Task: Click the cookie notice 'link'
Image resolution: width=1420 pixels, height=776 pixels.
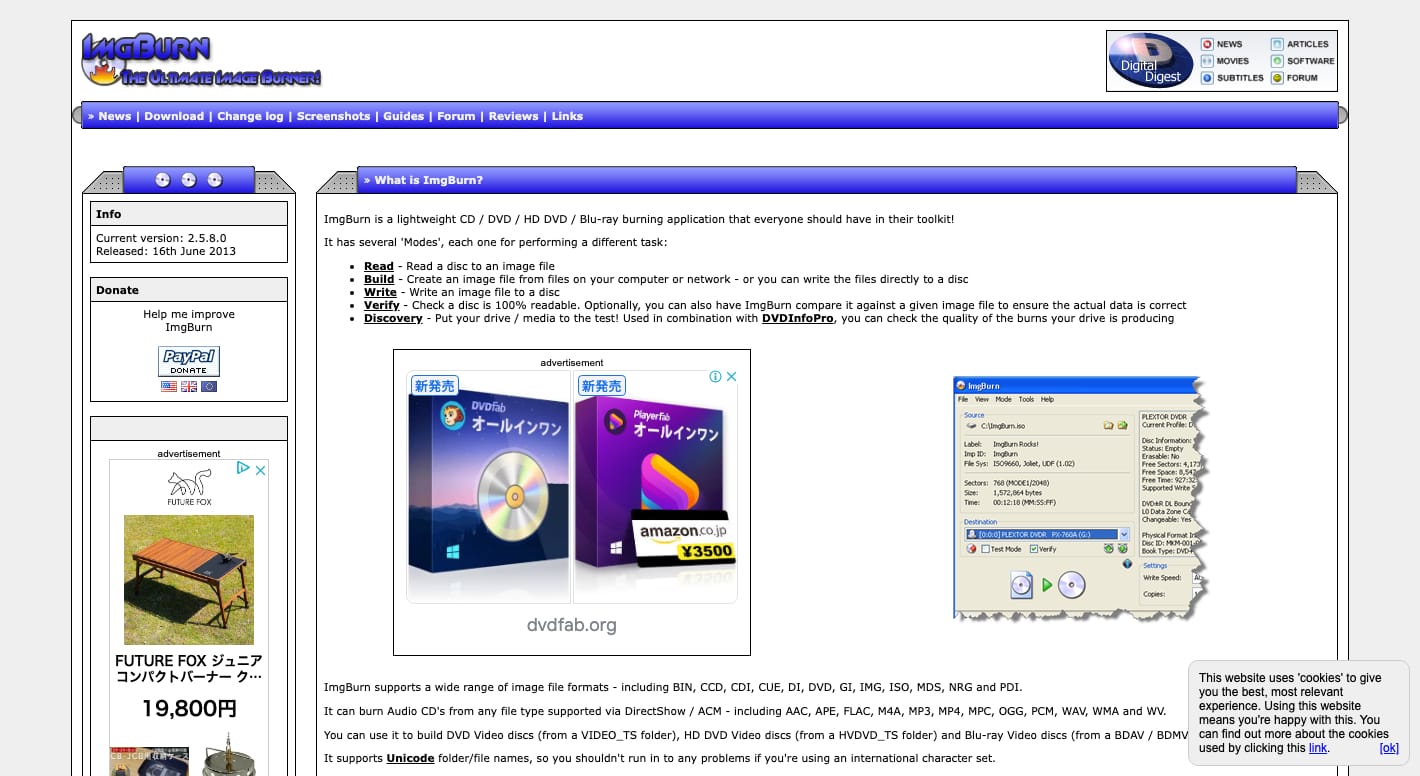Action: [x=1318, y=748]
